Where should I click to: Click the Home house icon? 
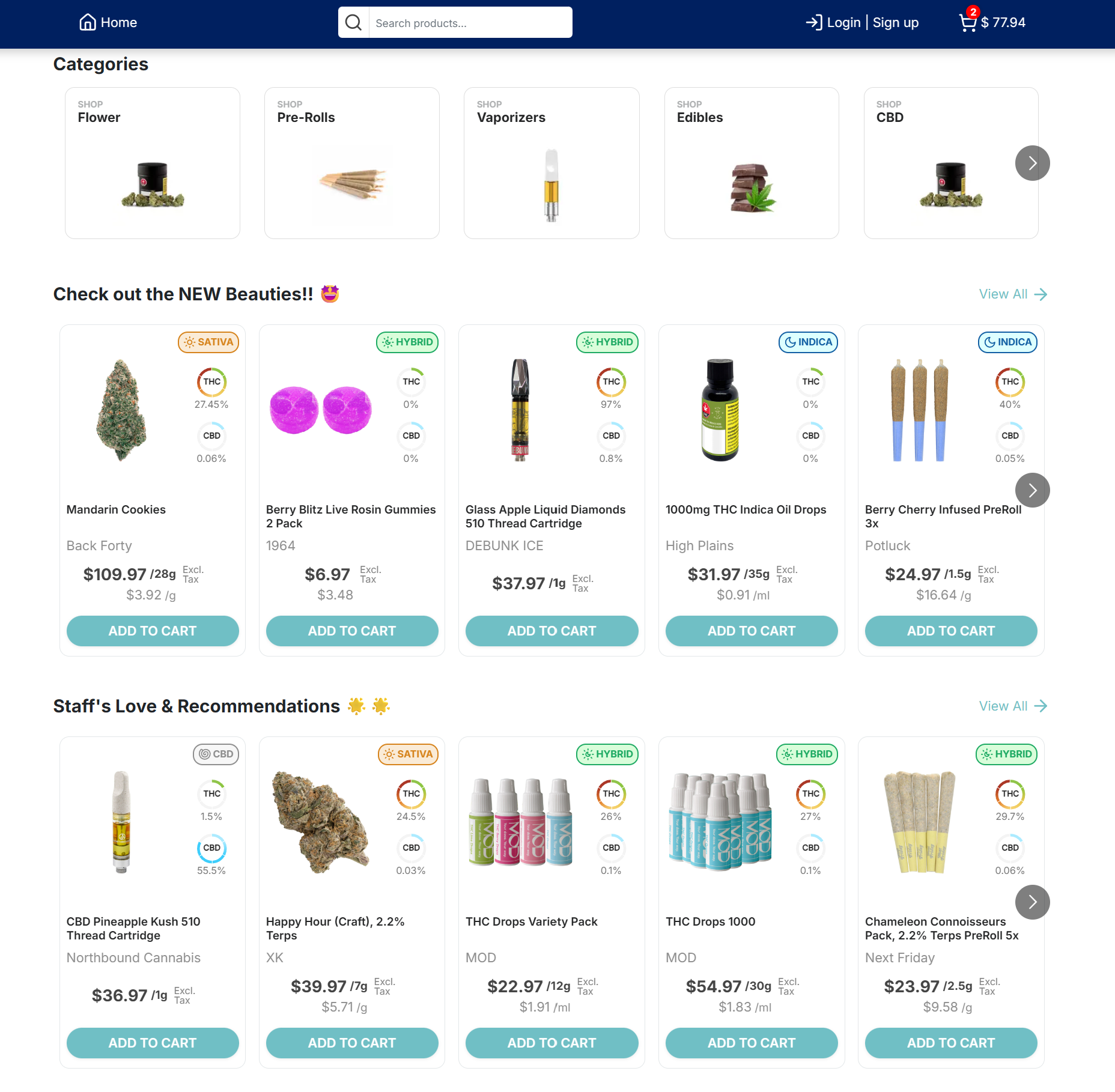coord(88,22)
